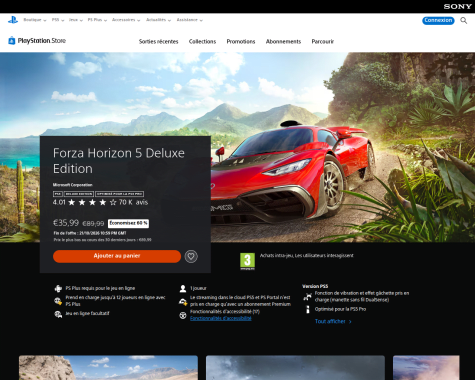Expand the Boutique dropdown menu
Viewport: 475px width, 380px height.
pyautogui.click(x=35, y=20)
